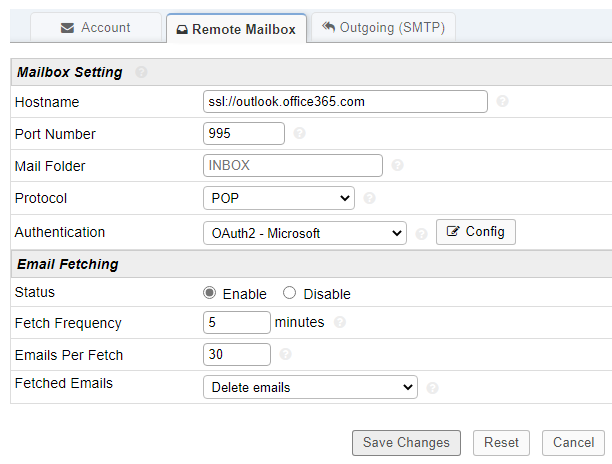The image size is (612, 464).
Task: Open the authentication Config button
Action: [x=476, y=232]
